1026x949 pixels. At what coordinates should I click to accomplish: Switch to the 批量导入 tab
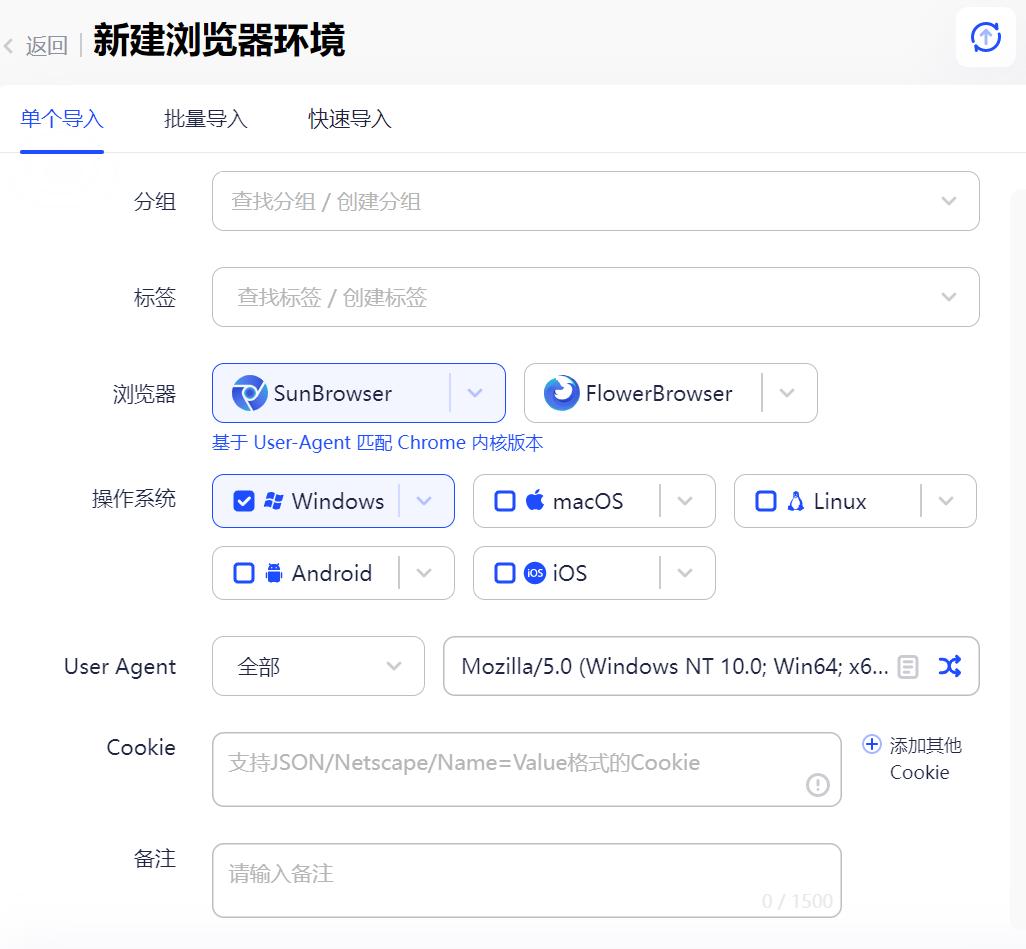click(x=205, y=119)
